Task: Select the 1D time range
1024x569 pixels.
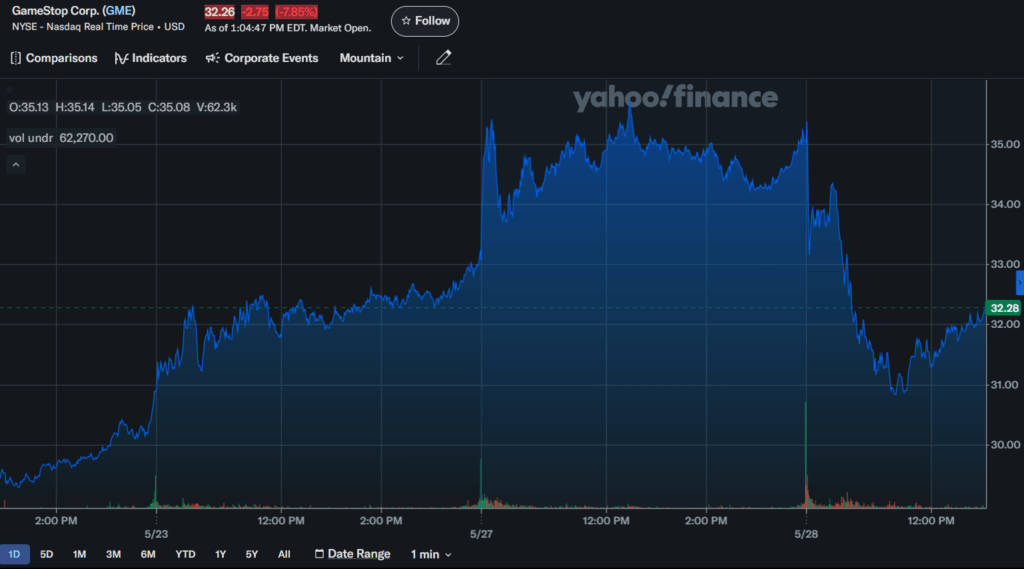Action: [x=14, y=554]
